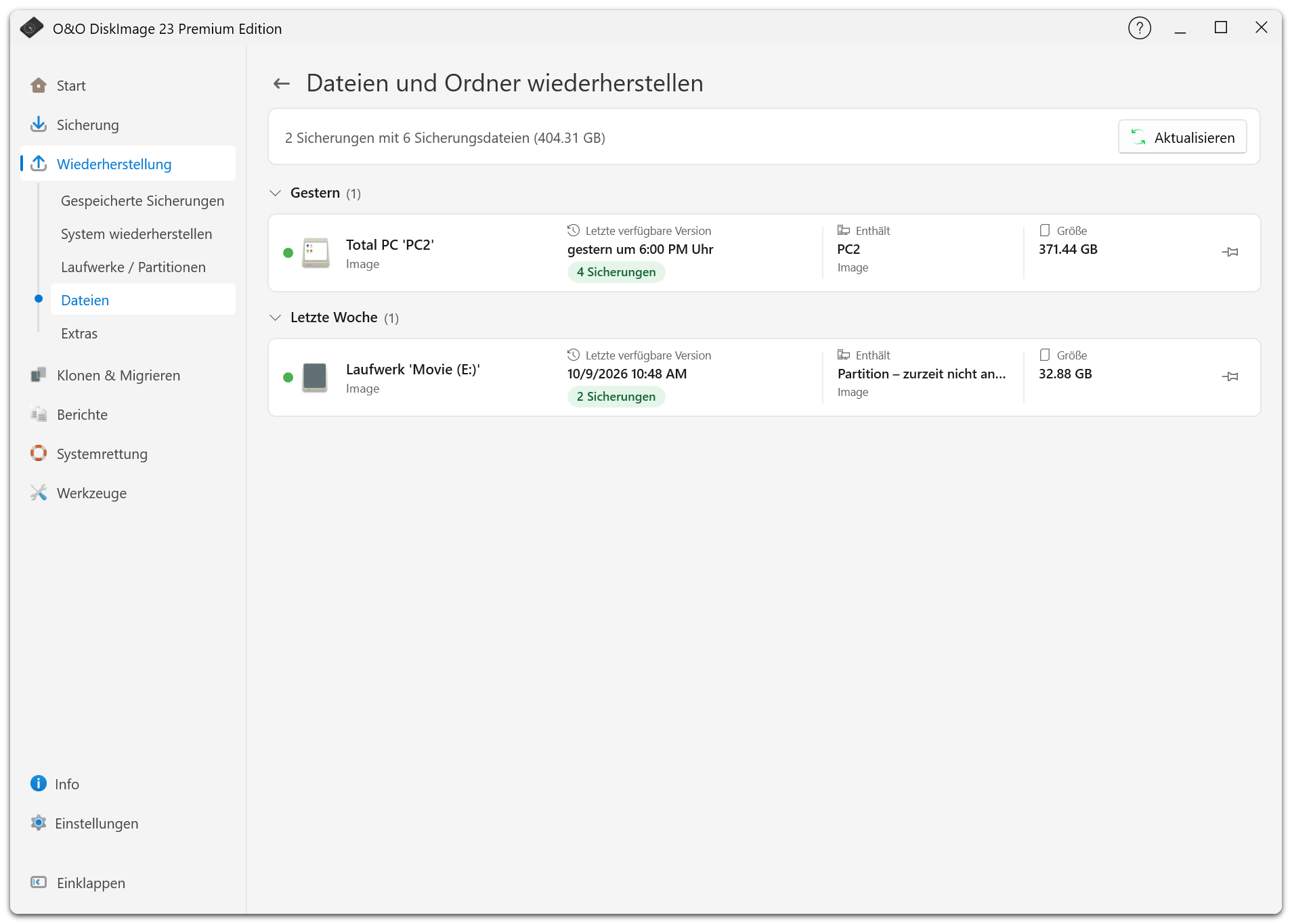Click the backup summary '2 Sicherungen mit 6 Sicherungsdateien'
Screen dimensions: 1292x924
[x=445, y=138]
